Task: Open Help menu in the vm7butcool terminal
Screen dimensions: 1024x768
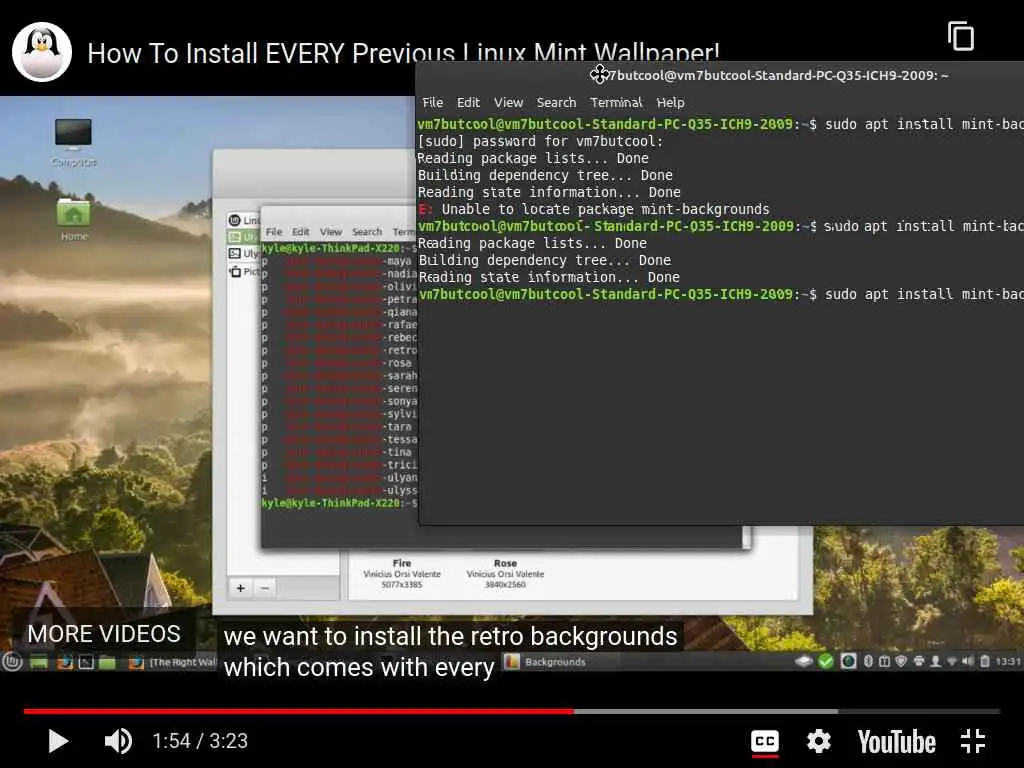Action: point(670,103)
